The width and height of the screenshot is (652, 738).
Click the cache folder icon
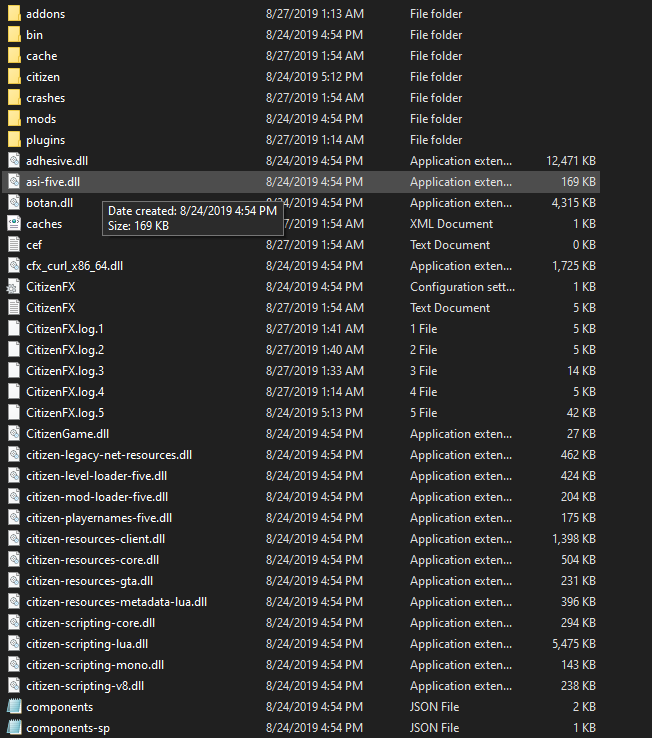pos(14,56)
